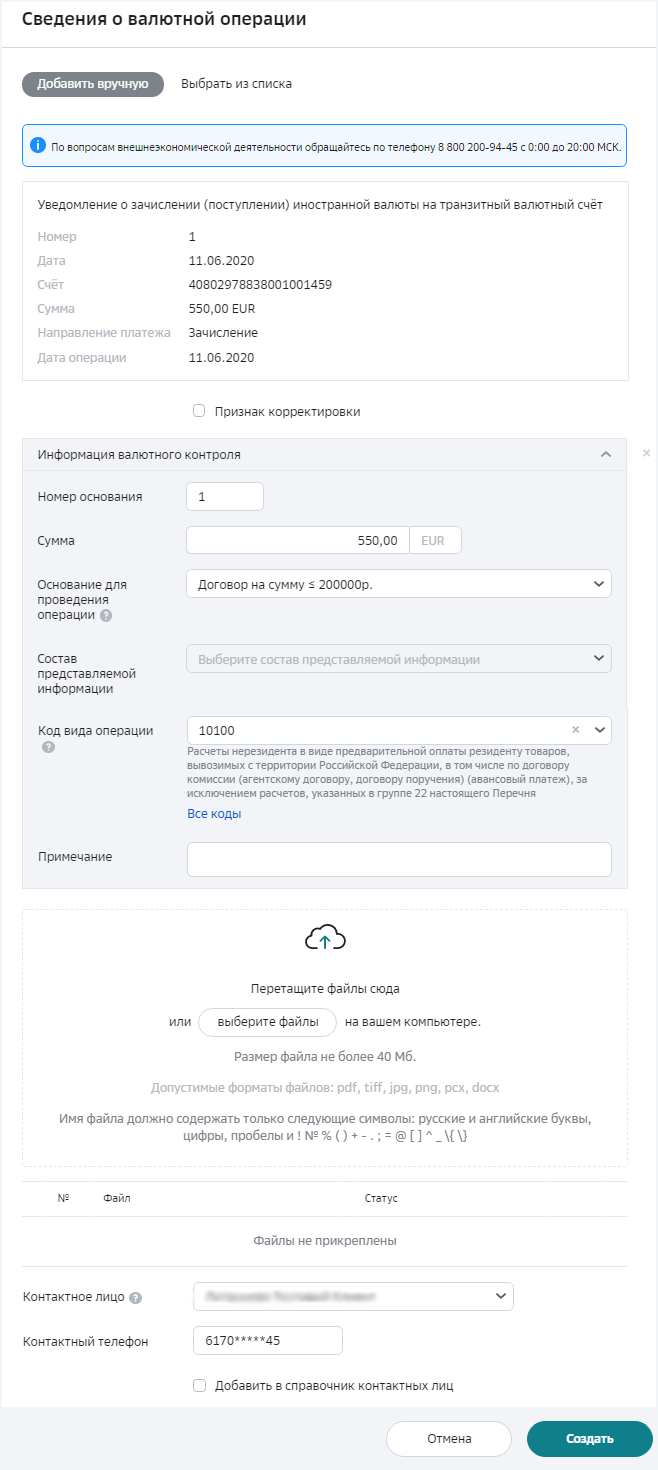
Task: Click the blue info icon in the banner
Action: [38, 146]
